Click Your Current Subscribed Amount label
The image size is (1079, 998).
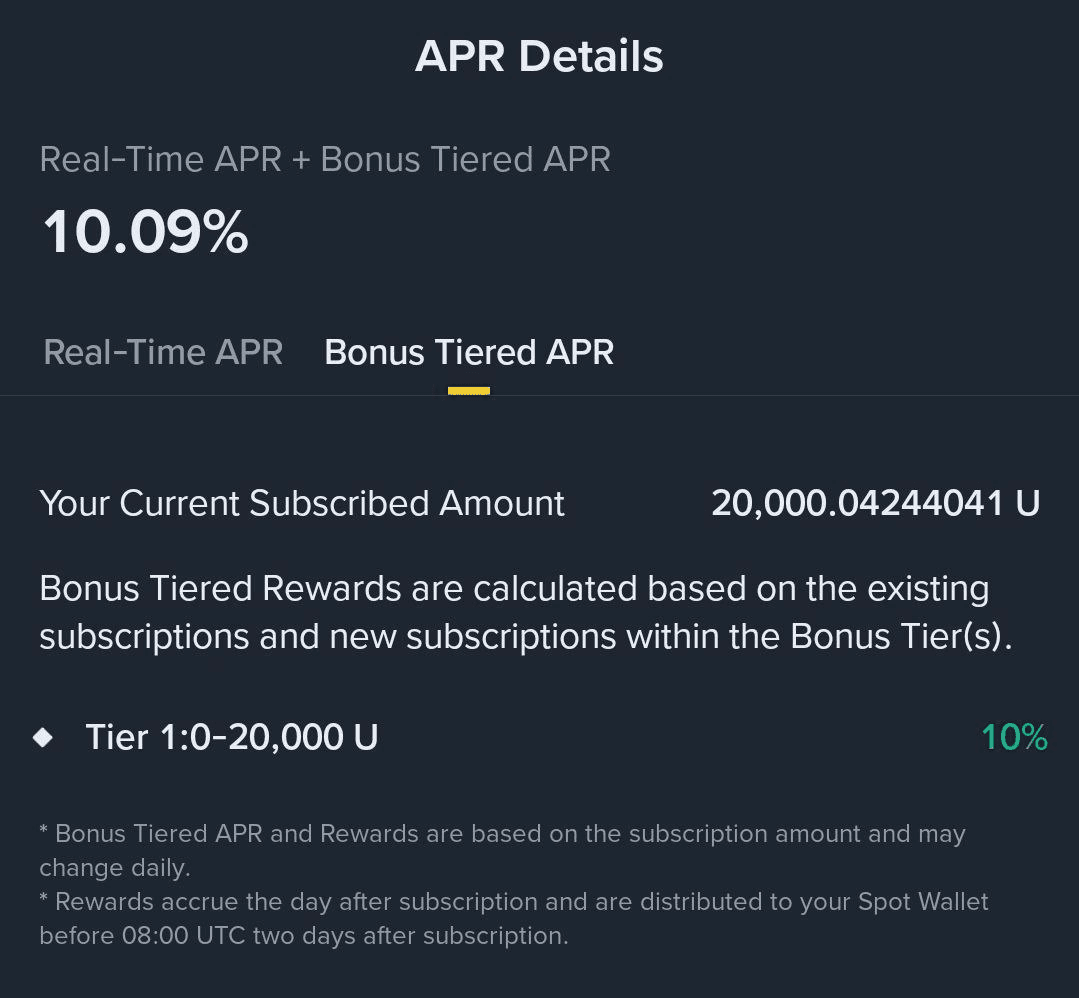pos(302,503)
